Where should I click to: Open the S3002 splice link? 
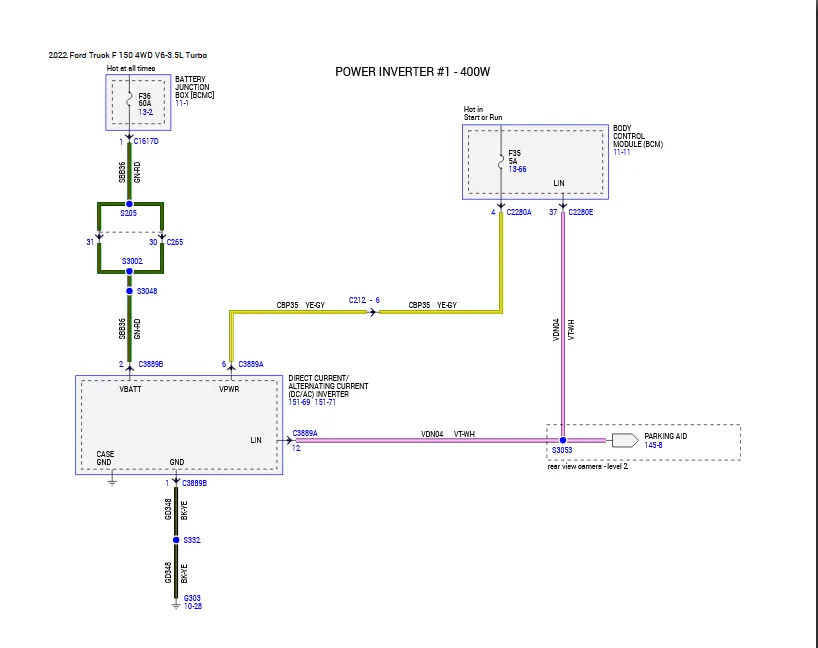coord(133,261)
